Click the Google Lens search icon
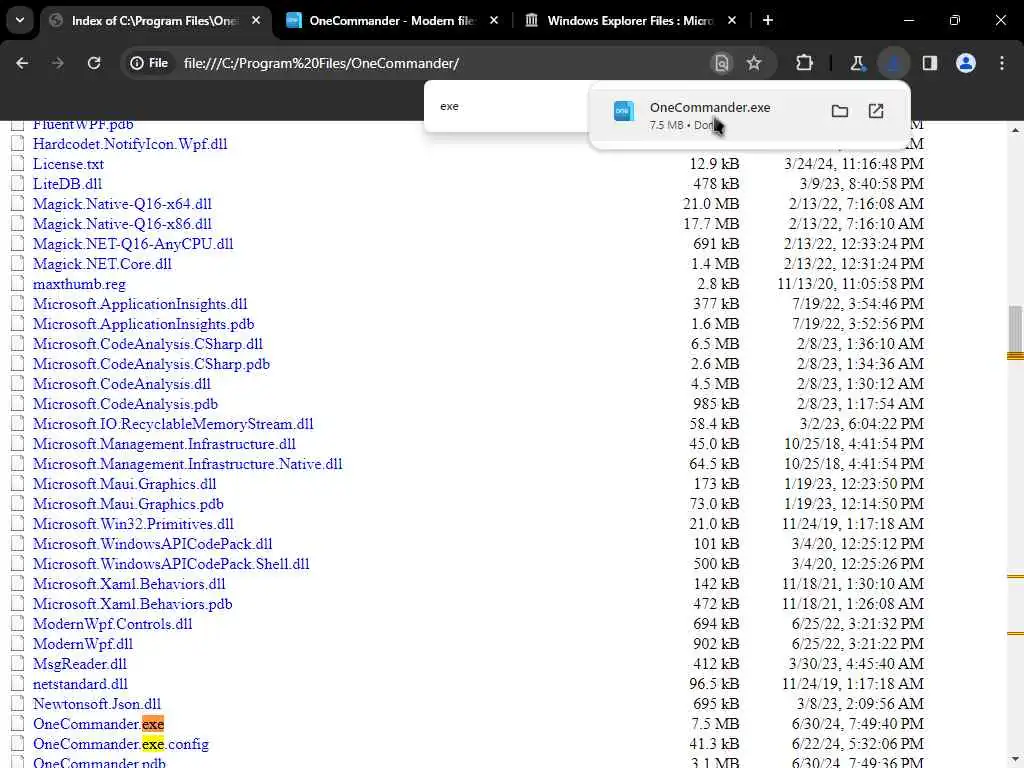 tap(722, 63)
